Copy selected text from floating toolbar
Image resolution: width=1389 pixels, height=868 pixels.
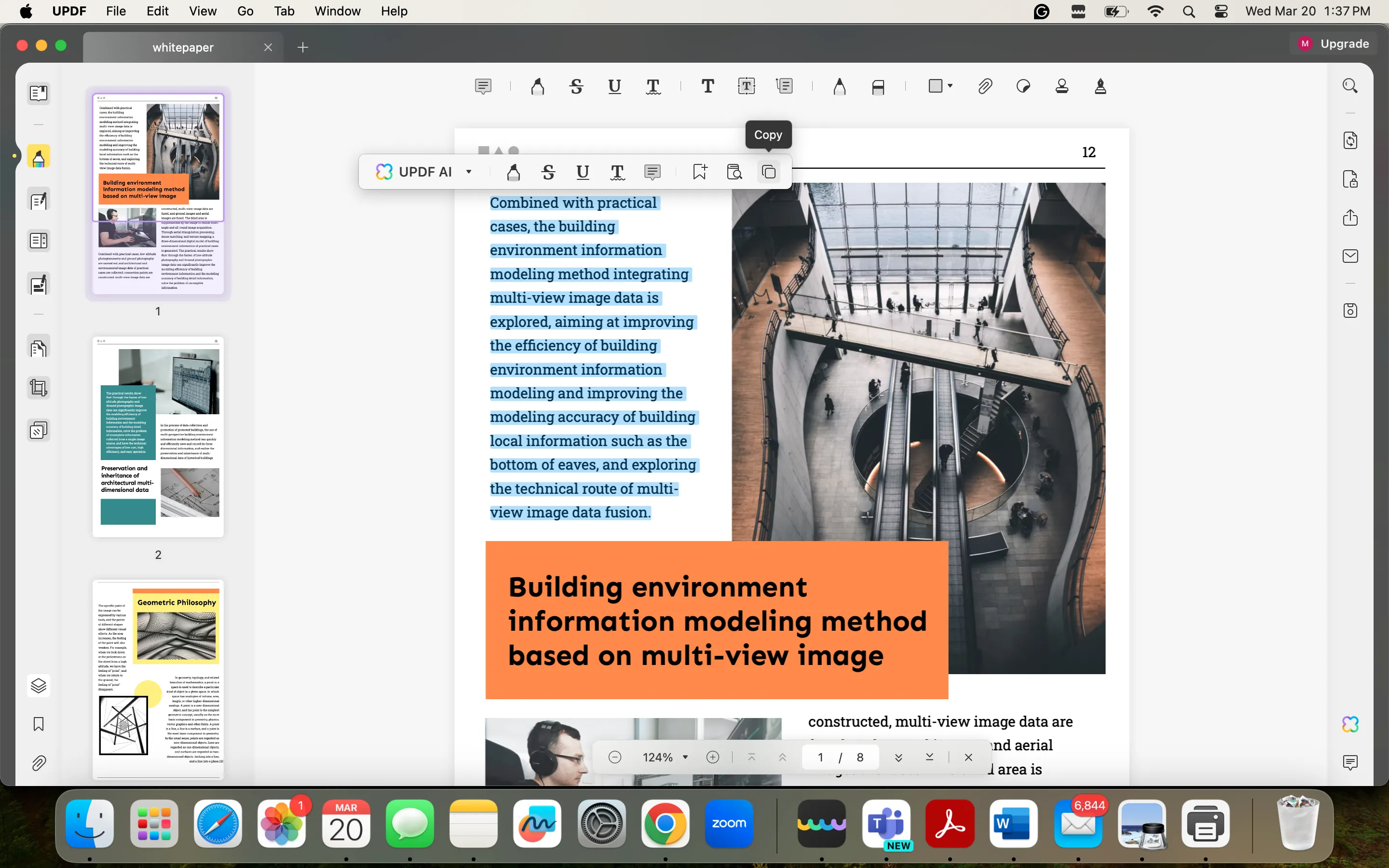[x=769, y=172]
